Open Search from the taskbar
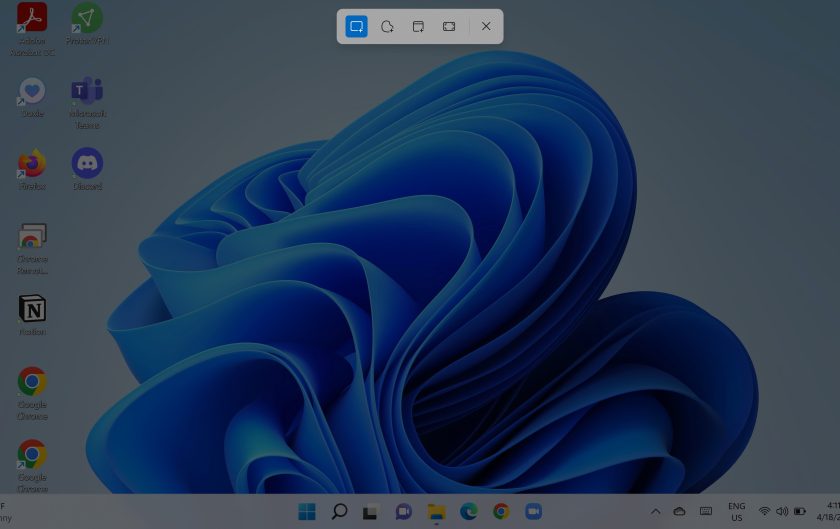 tap(339, 512)
